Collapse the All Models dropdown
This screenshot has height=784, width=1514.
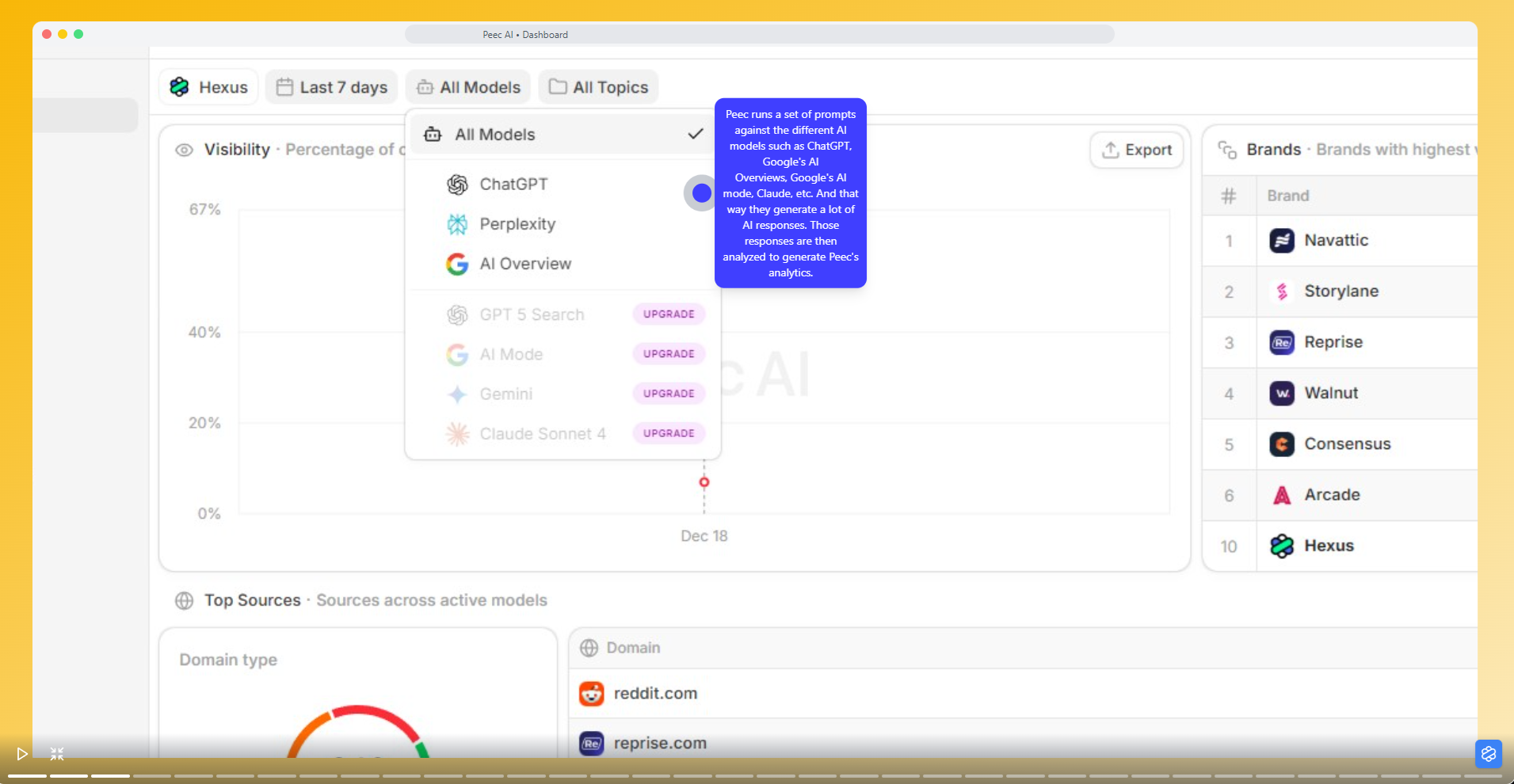coord(468,87)
